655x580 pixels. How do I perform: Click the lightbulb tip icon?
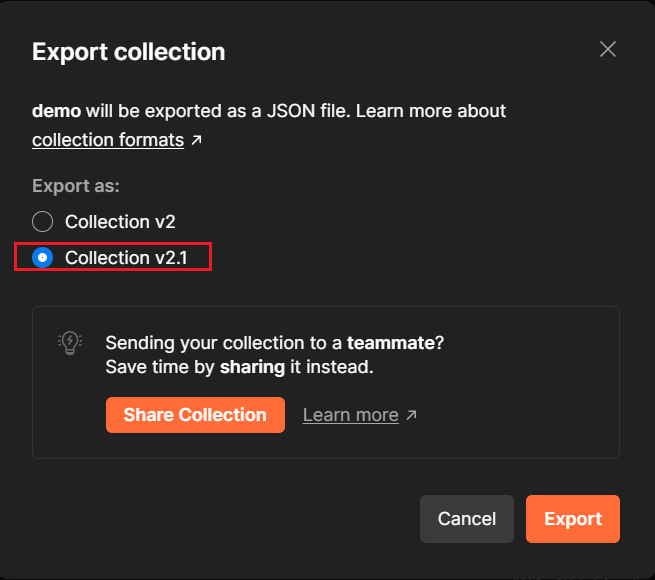click(x=70, y=343)
